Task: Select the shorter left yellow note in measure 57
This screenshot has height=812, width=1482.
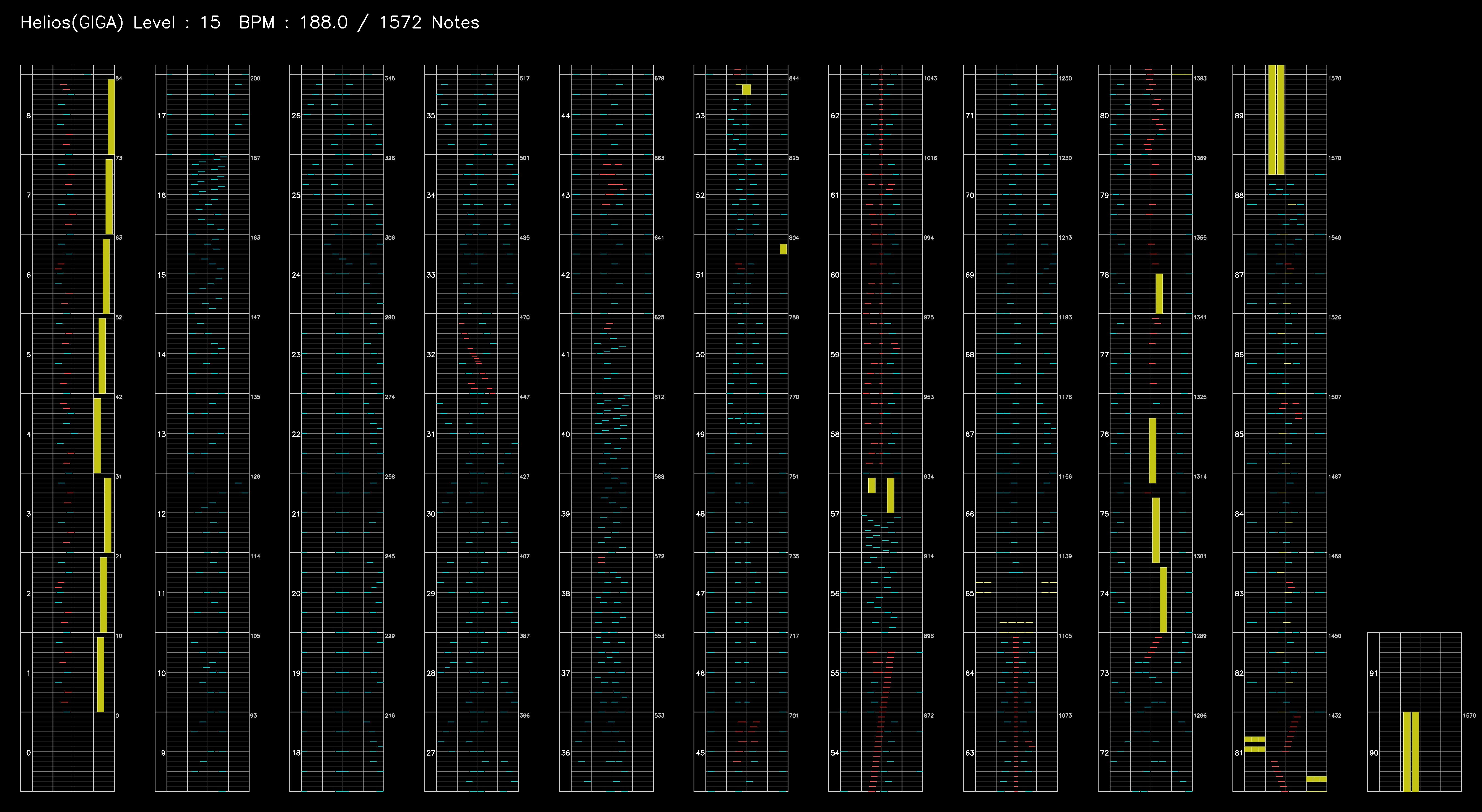Action: coord(872,485)
